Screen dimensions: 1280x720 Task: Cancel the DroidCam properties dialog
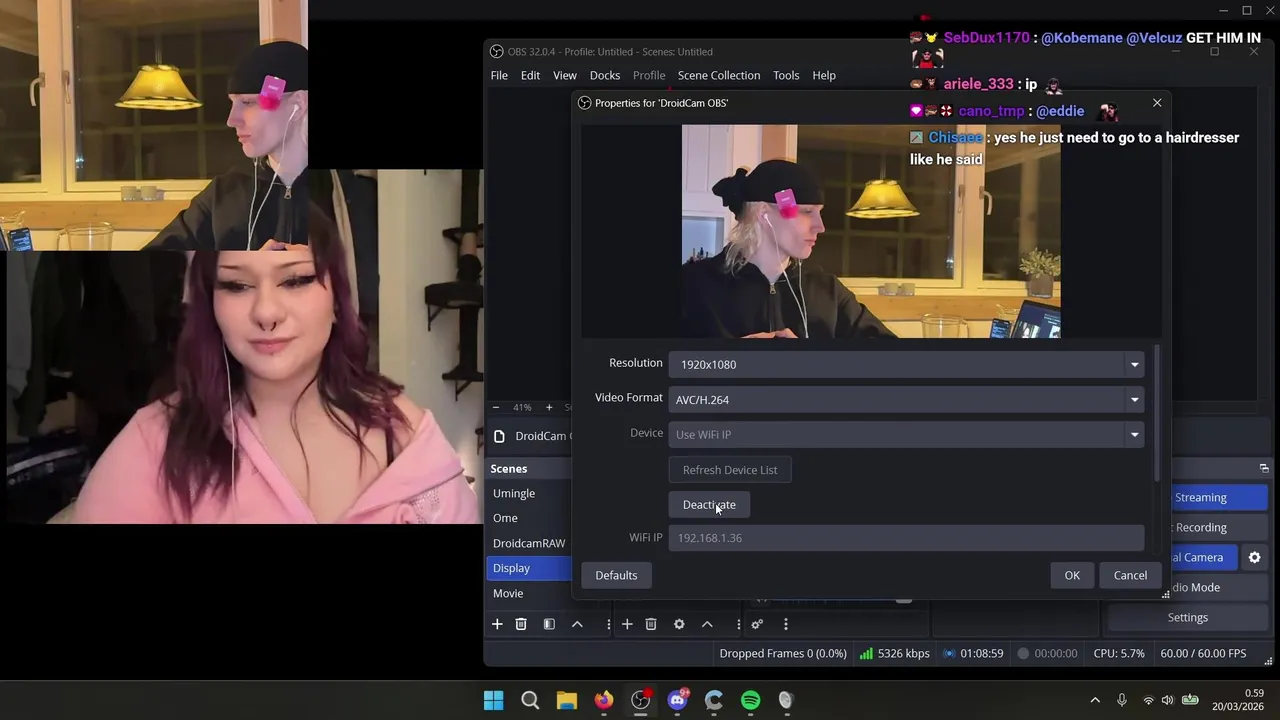click(x=1130, y=575)
